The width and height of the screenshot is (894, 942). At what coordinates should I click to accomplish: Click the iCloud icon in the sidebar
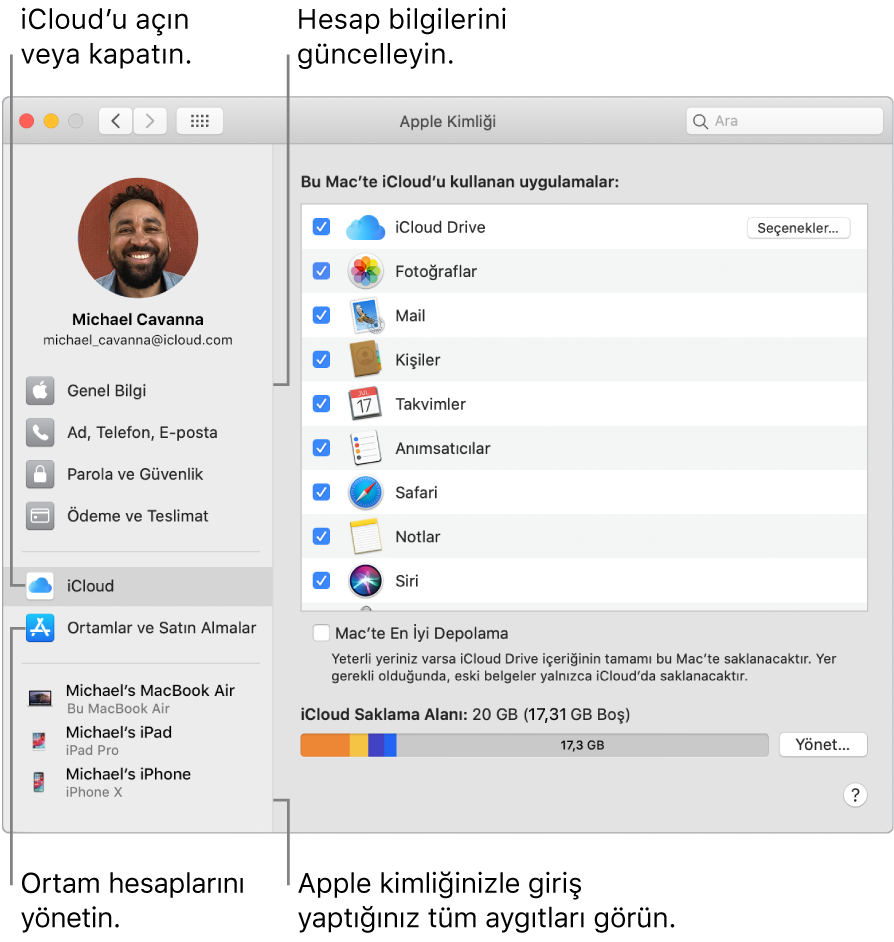pyautogui.click(x=39, y=586)
